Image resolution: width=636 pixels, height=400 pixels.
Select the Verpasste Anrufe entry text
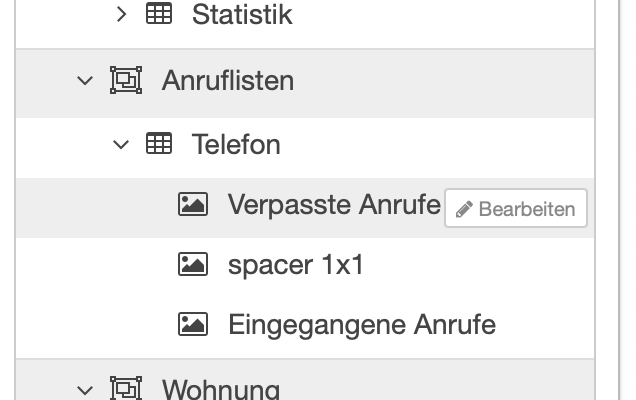(334, 205)
